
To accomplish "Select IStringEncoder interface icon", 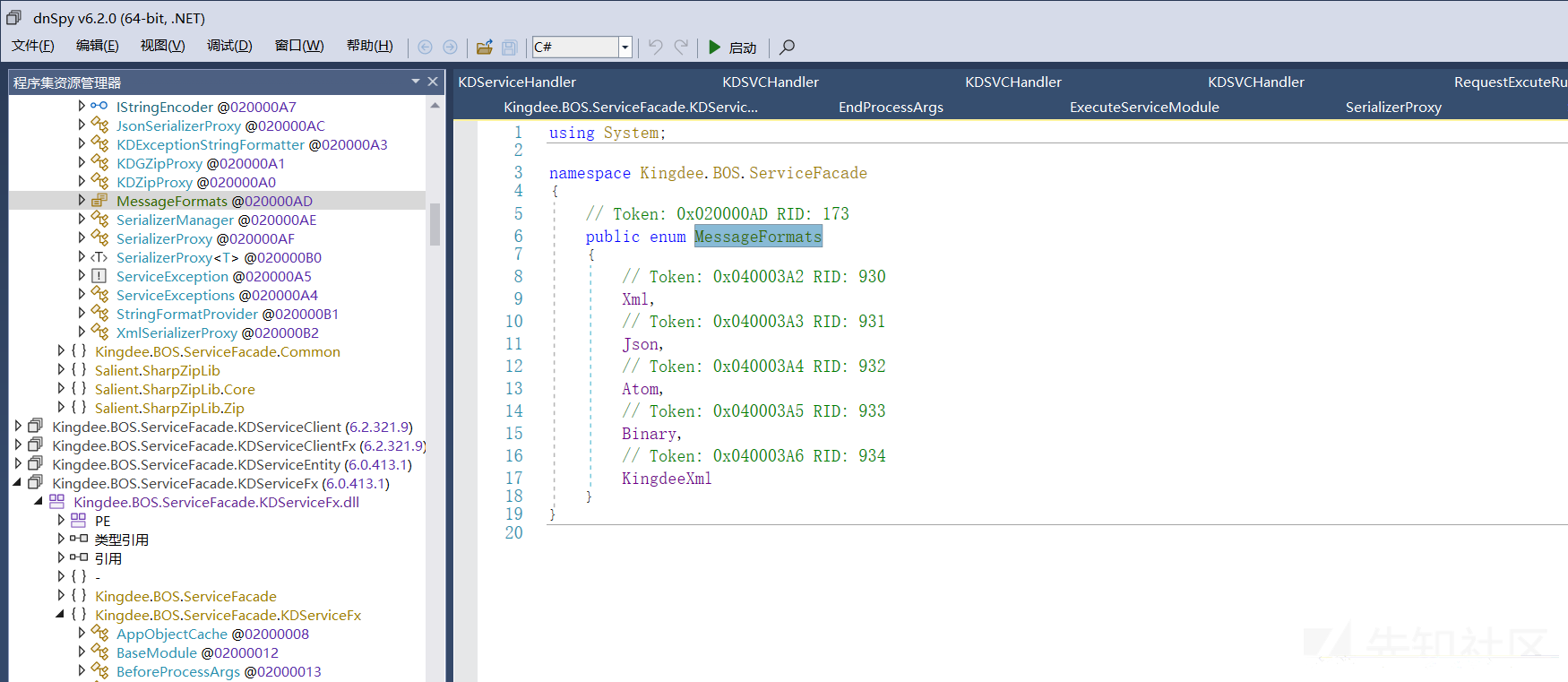I will pyautogui.click(x=99, y=107).
